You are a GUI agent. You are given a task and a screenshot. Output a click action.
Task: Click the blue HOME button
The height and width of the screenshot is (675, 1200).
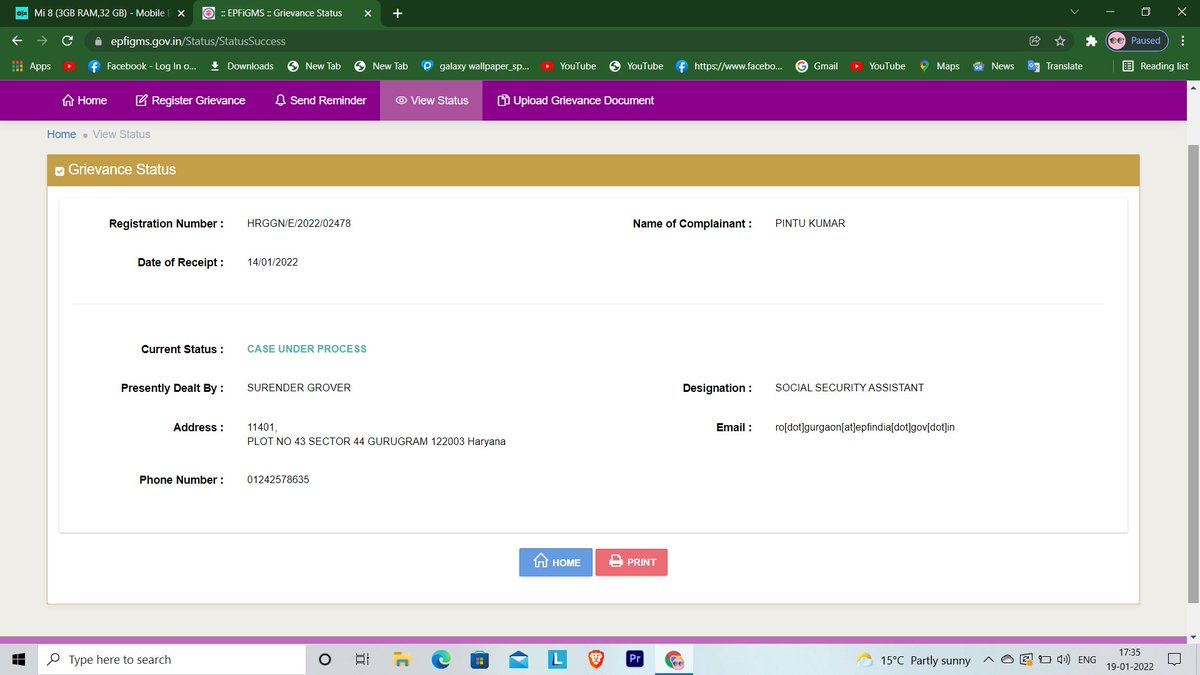pyautogui.click(x=556, y=562)
